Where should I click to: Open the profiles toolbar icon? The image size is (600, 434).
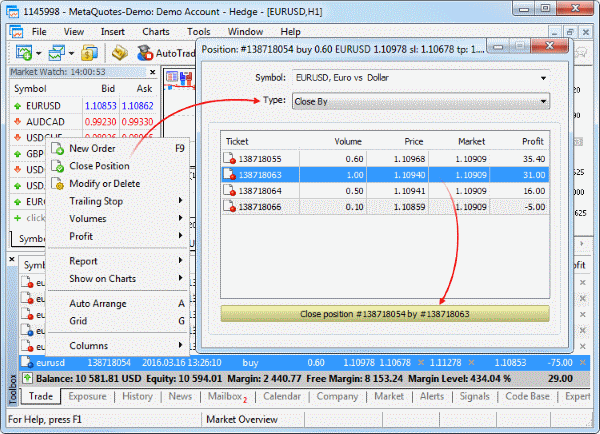(57, 53)
